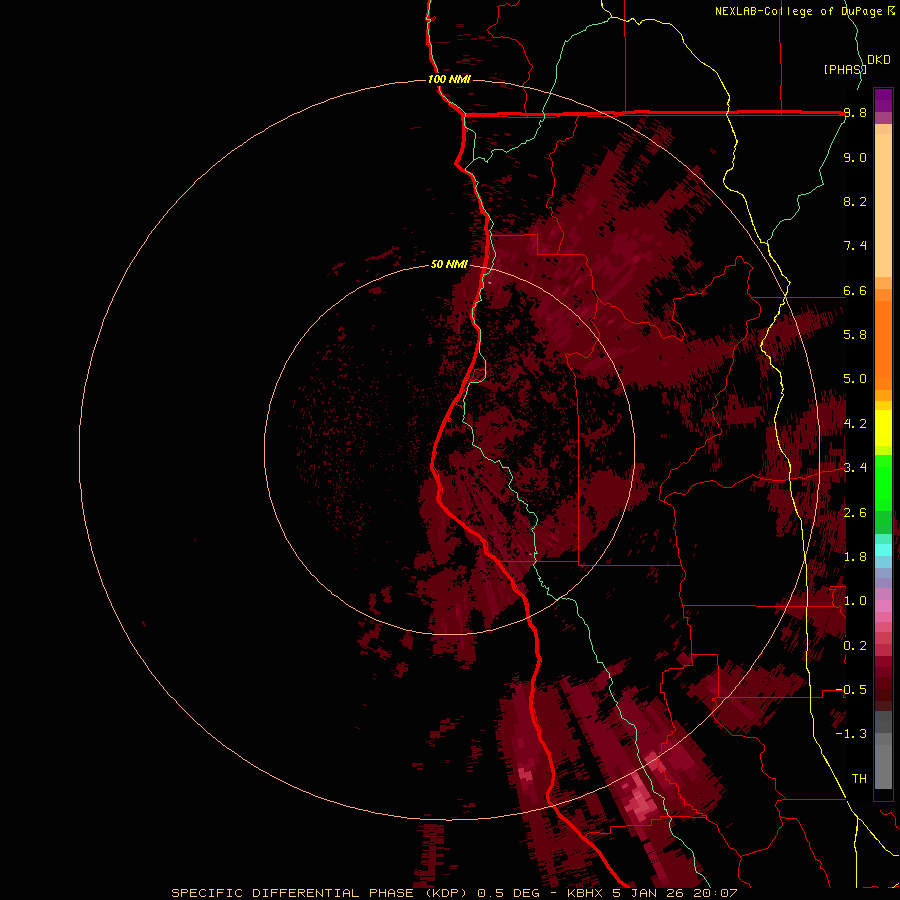Select the -1.3 legend label
The height and width of the screenshot is (900, 900).
pos(851,734)
